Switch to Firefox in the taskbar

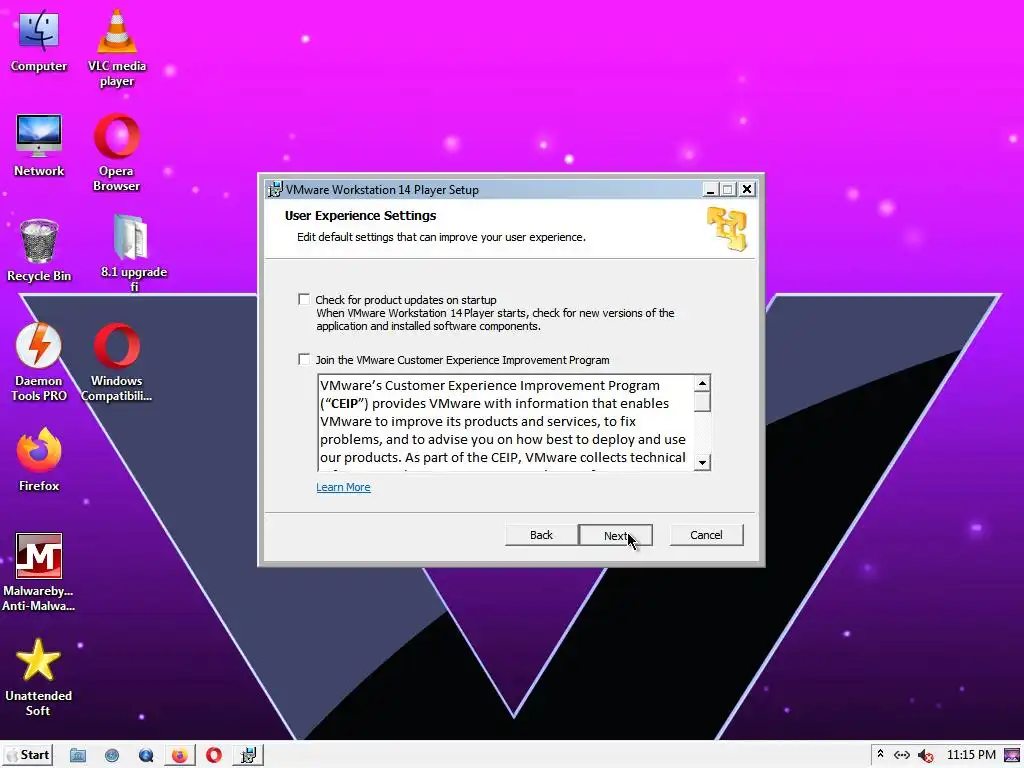click(180, 756)
